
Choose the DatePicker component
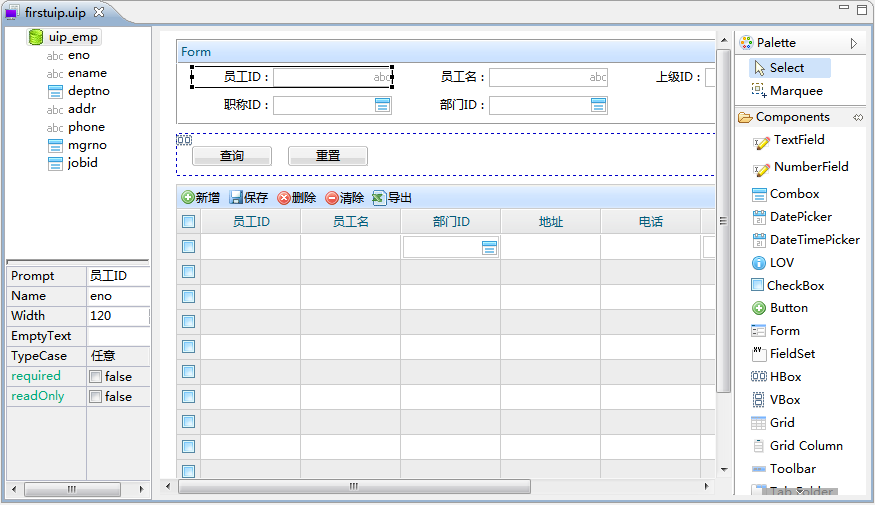tap(800, 217)
